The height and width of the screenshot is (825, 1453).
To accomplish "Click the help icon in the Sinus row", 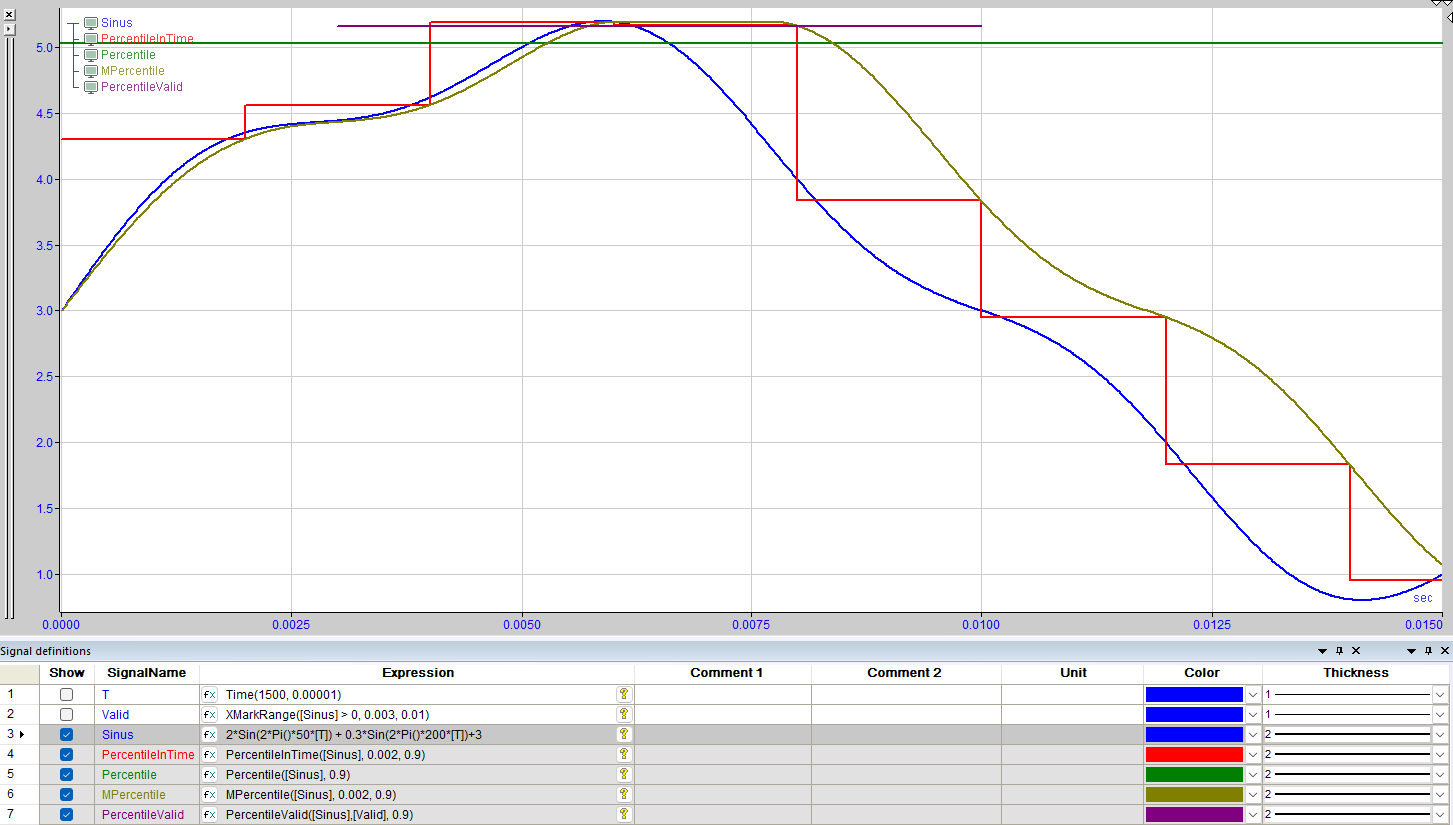I will click(x=624, y=734).
